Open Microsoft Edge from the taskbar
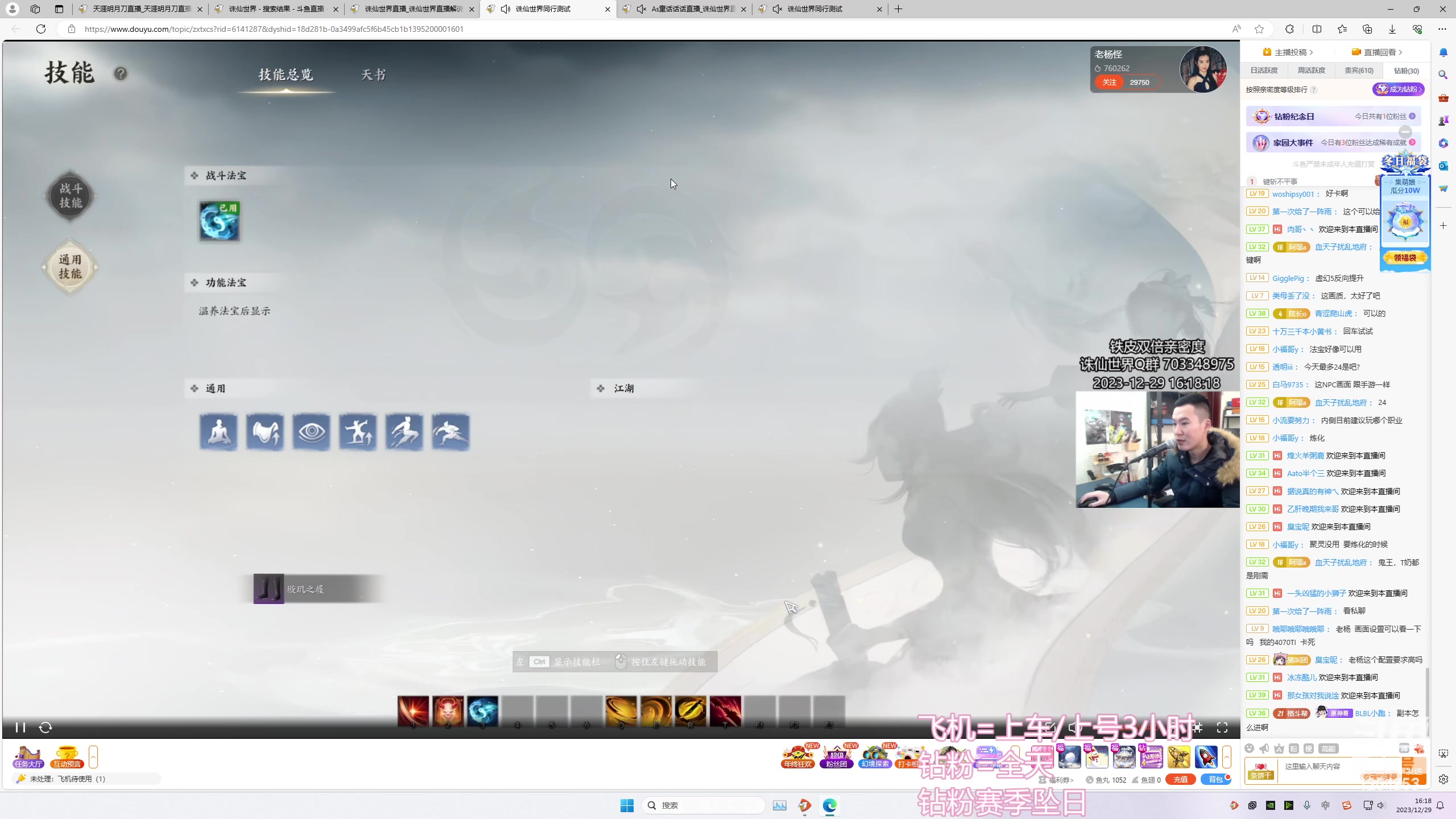Viewport: 1456px width, 819px height. point(829,805)
